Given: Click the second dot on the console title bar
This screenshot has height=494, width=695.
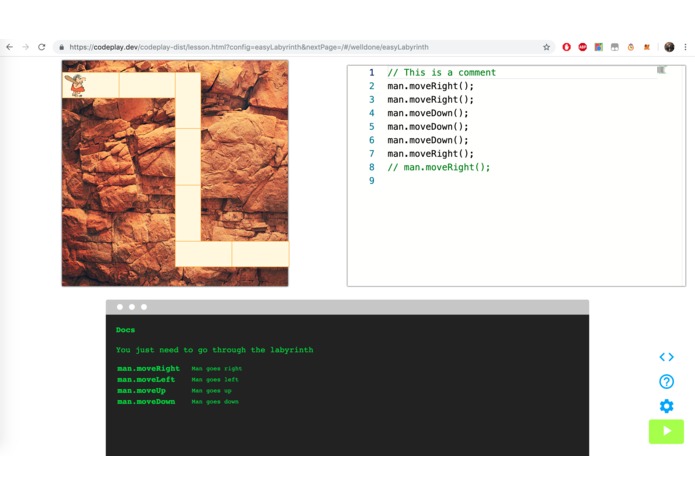Looking at the screenshot, I should [132, 307].
